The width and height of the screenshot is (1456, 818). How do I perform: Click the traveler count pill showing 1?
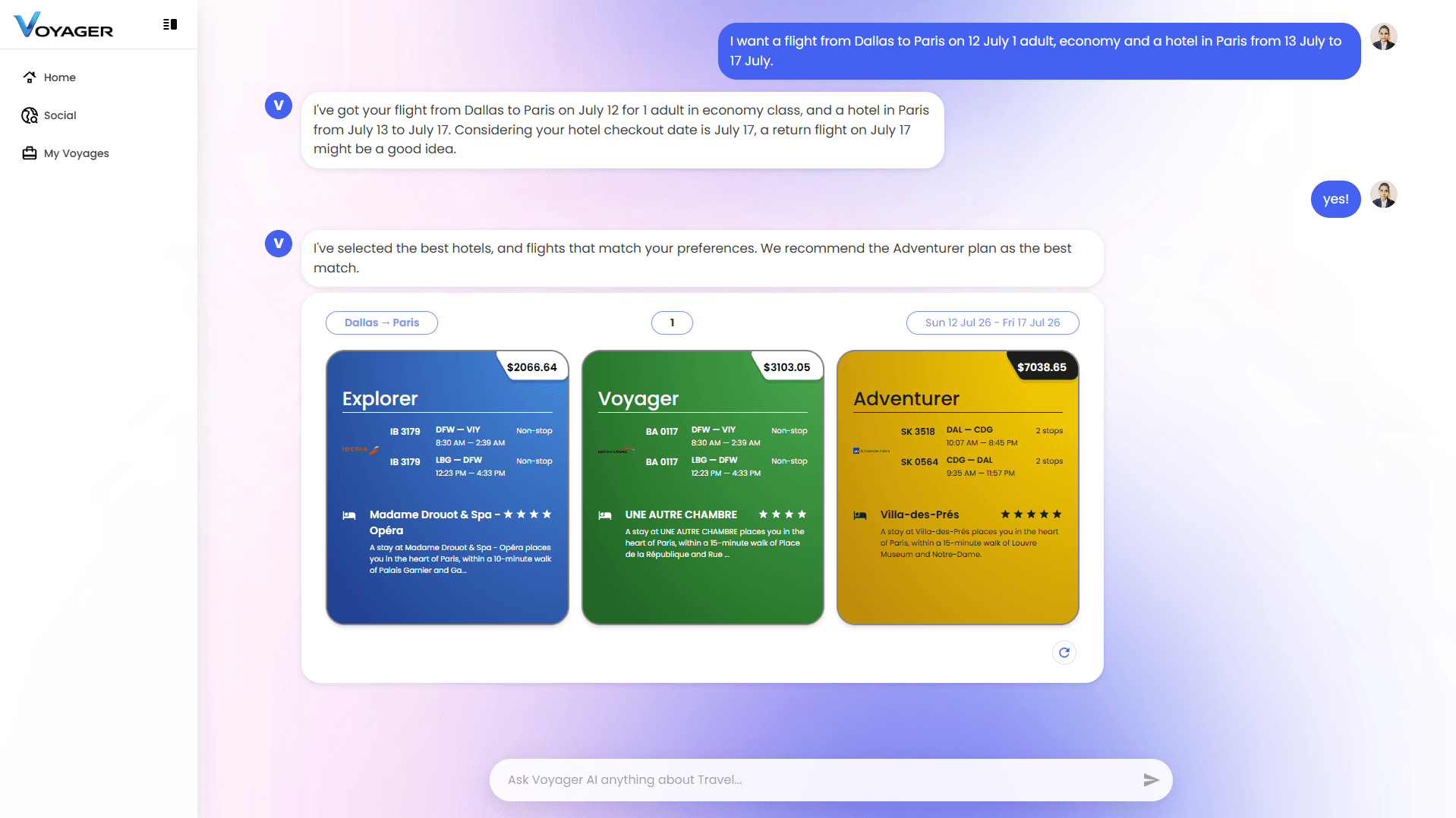coord(672,322)
